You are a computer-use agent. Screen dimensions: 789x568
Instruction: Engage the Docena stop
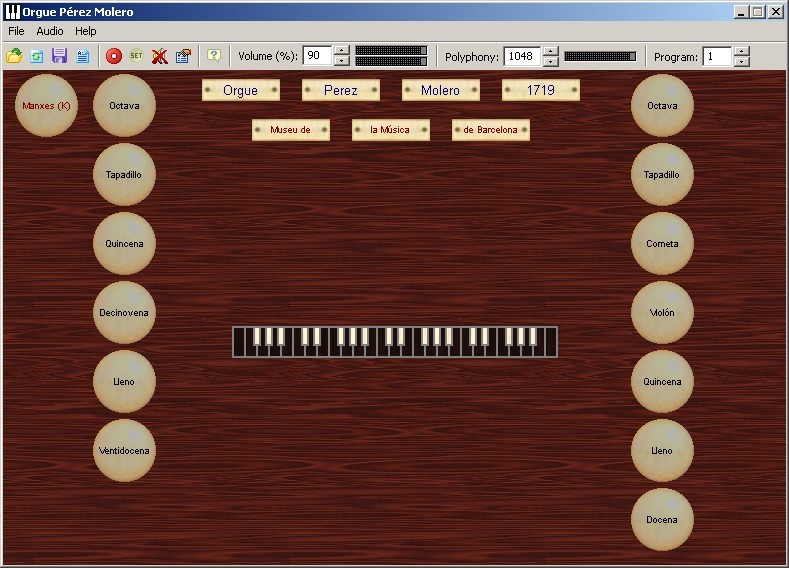(662, 519)
